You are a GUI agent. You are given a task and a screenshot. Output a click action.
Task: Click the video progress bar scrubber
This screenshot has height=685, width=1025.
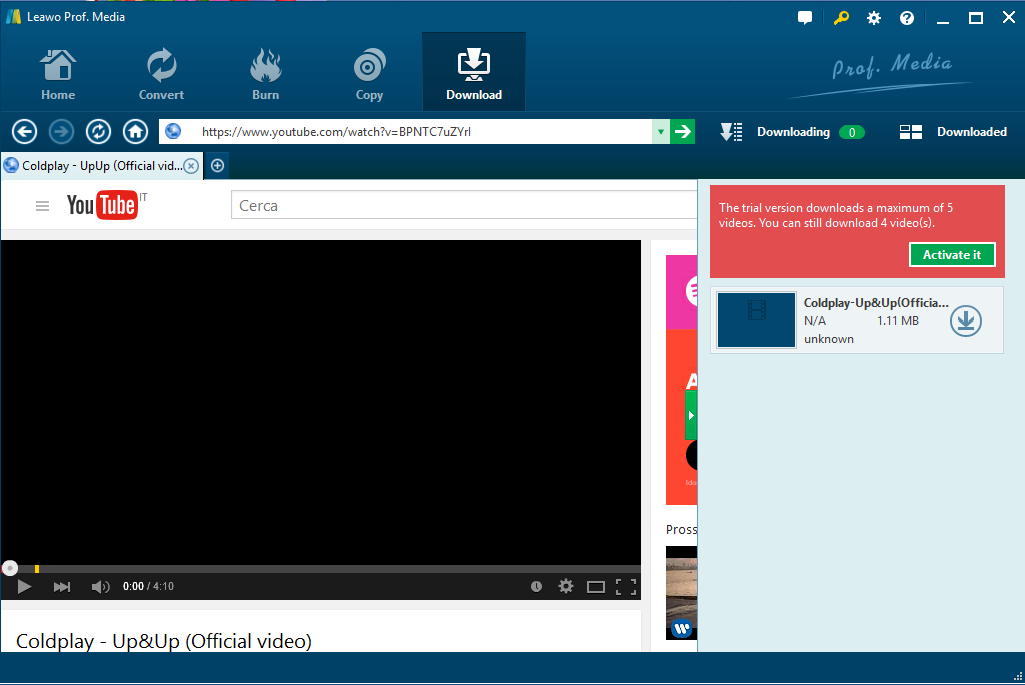coord(10,568)
